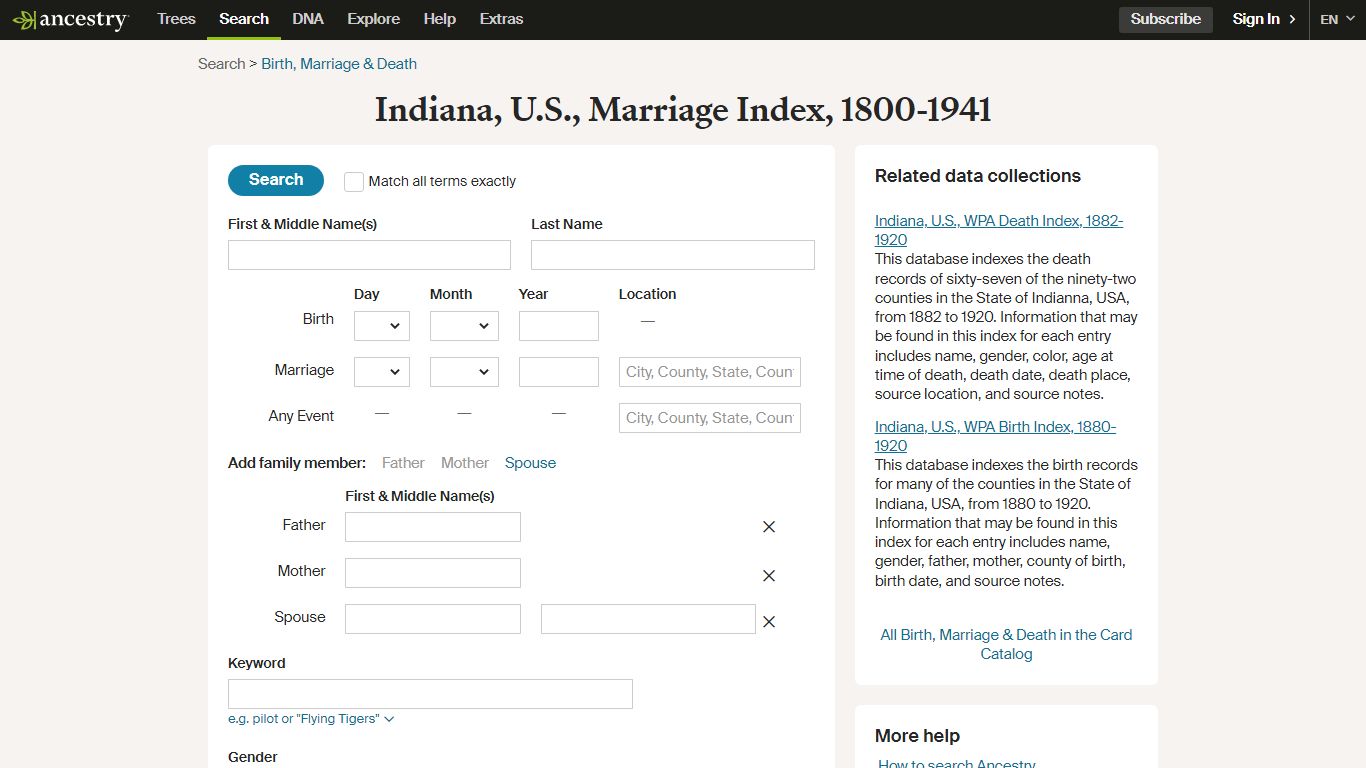
Task: Click Sign In
Action: (x=1264, y=19)
